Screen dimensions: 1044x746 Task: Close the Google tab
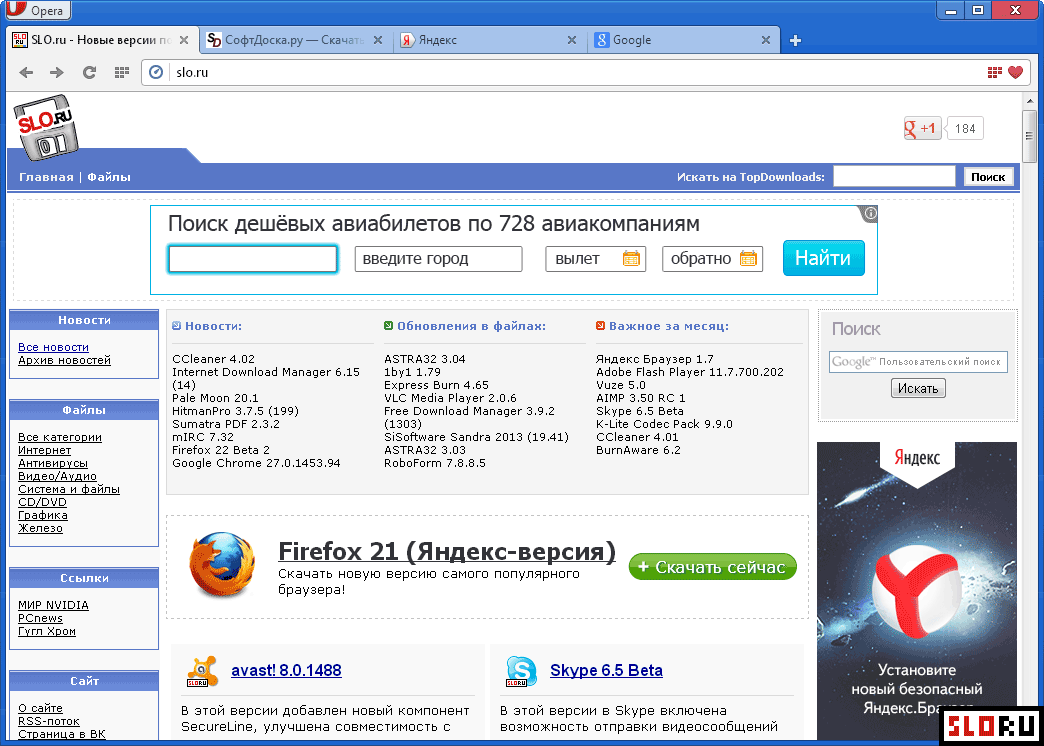pyautogui.click(x=766, y=40)
